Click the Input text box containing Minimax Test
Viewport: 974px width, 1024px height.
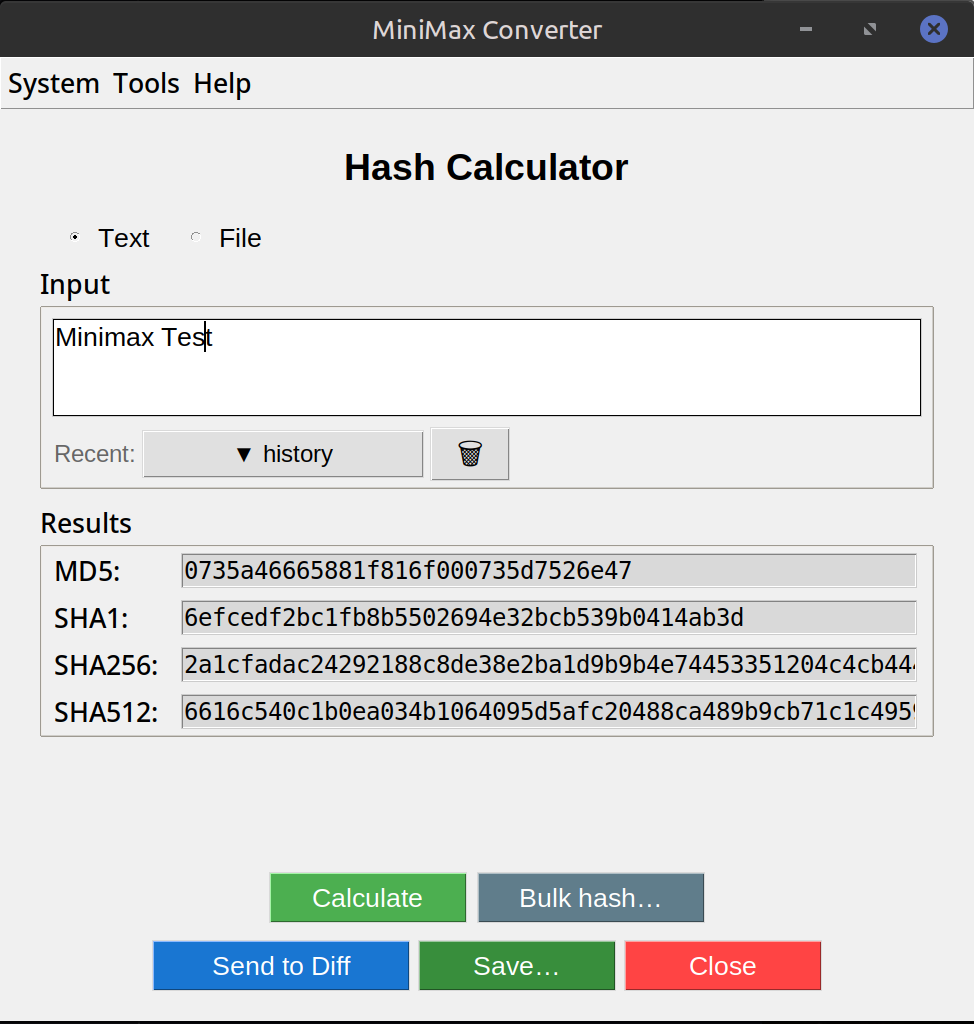487,367
